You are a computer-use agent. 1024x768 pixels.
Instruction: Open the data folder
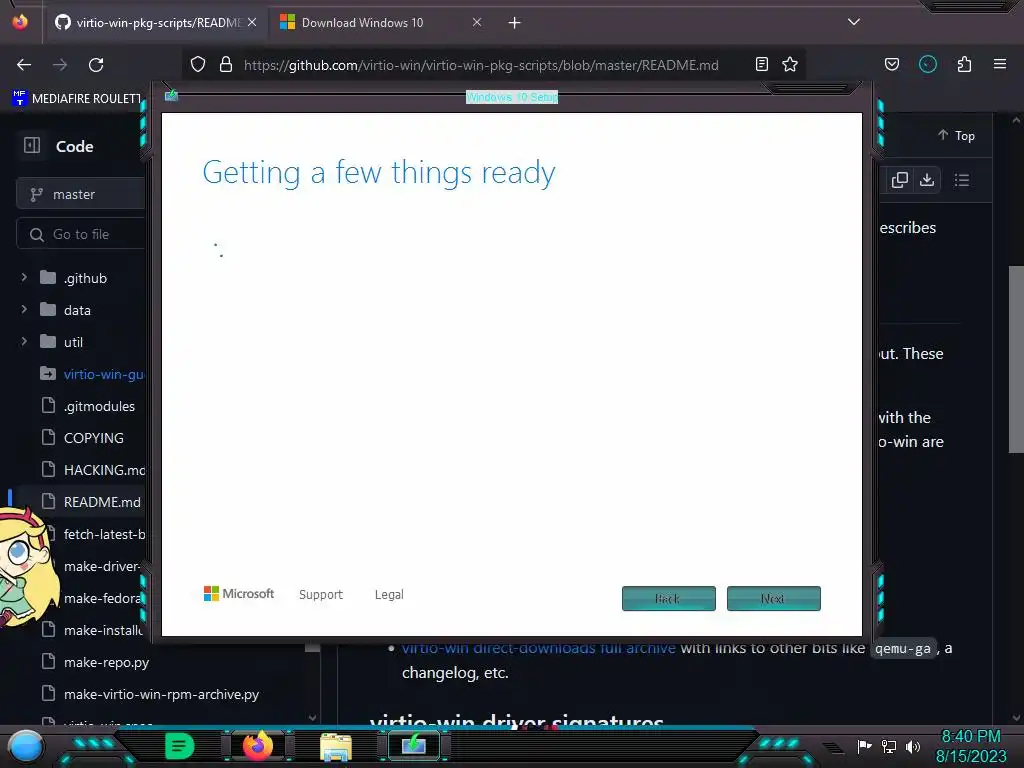[x=77, y=310]
